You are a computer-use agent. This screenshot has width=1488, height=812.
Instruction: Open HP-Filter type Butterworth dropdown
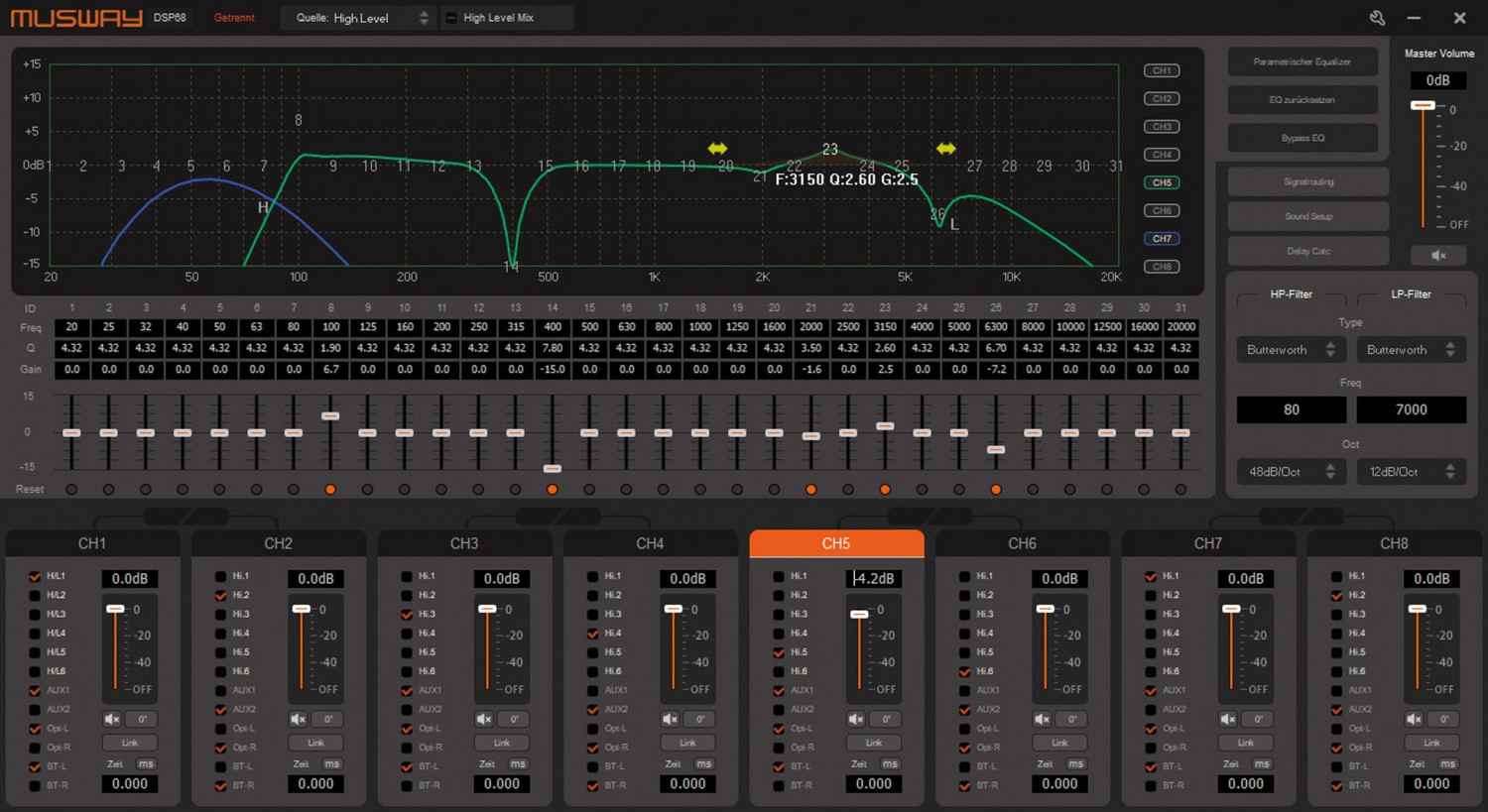[1291, 350]
